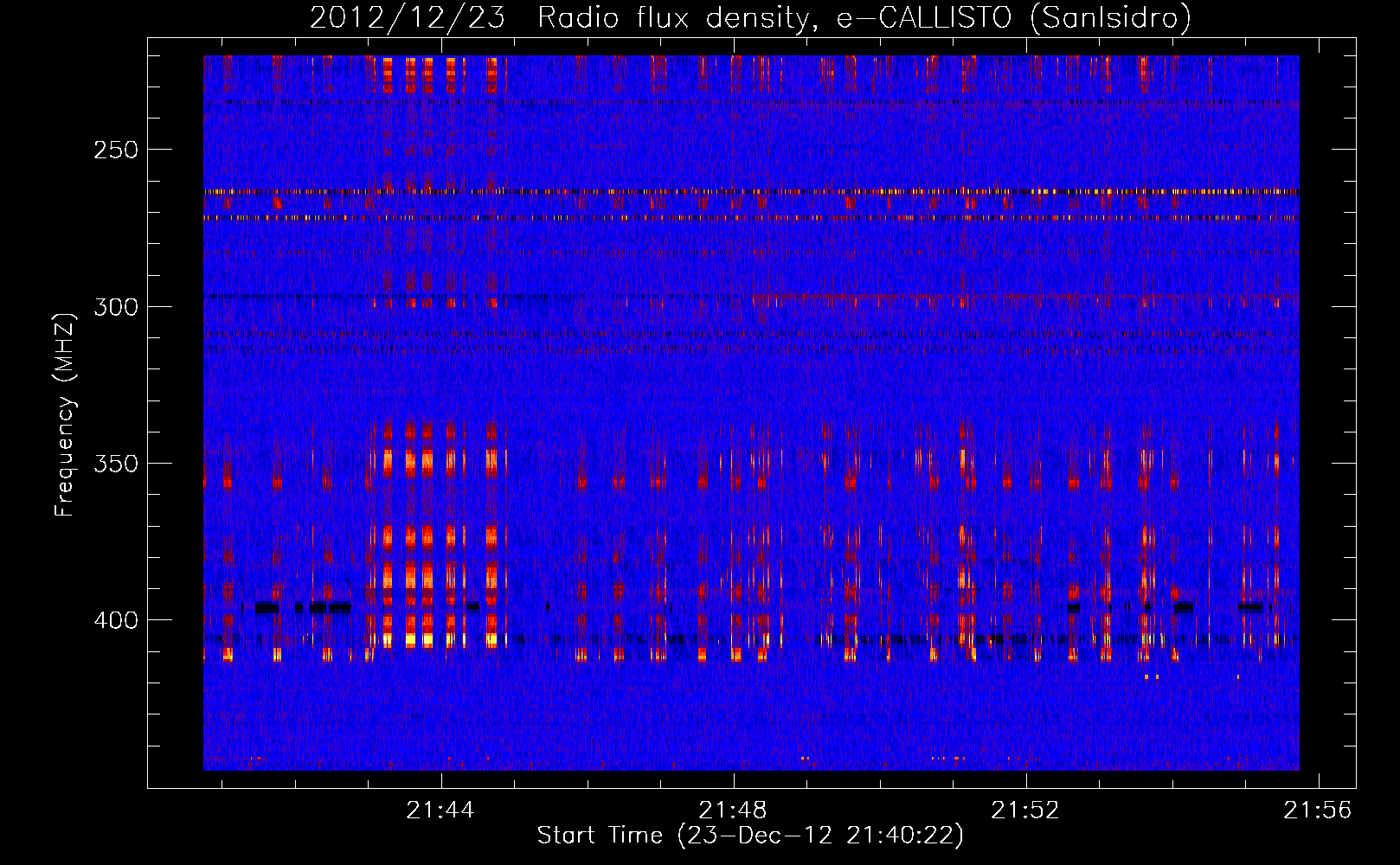Click the 'Start Time (23-Dec-12 21:40:22)' label
The height and width of the screenshot is (865, 1400).
[750, 836]
